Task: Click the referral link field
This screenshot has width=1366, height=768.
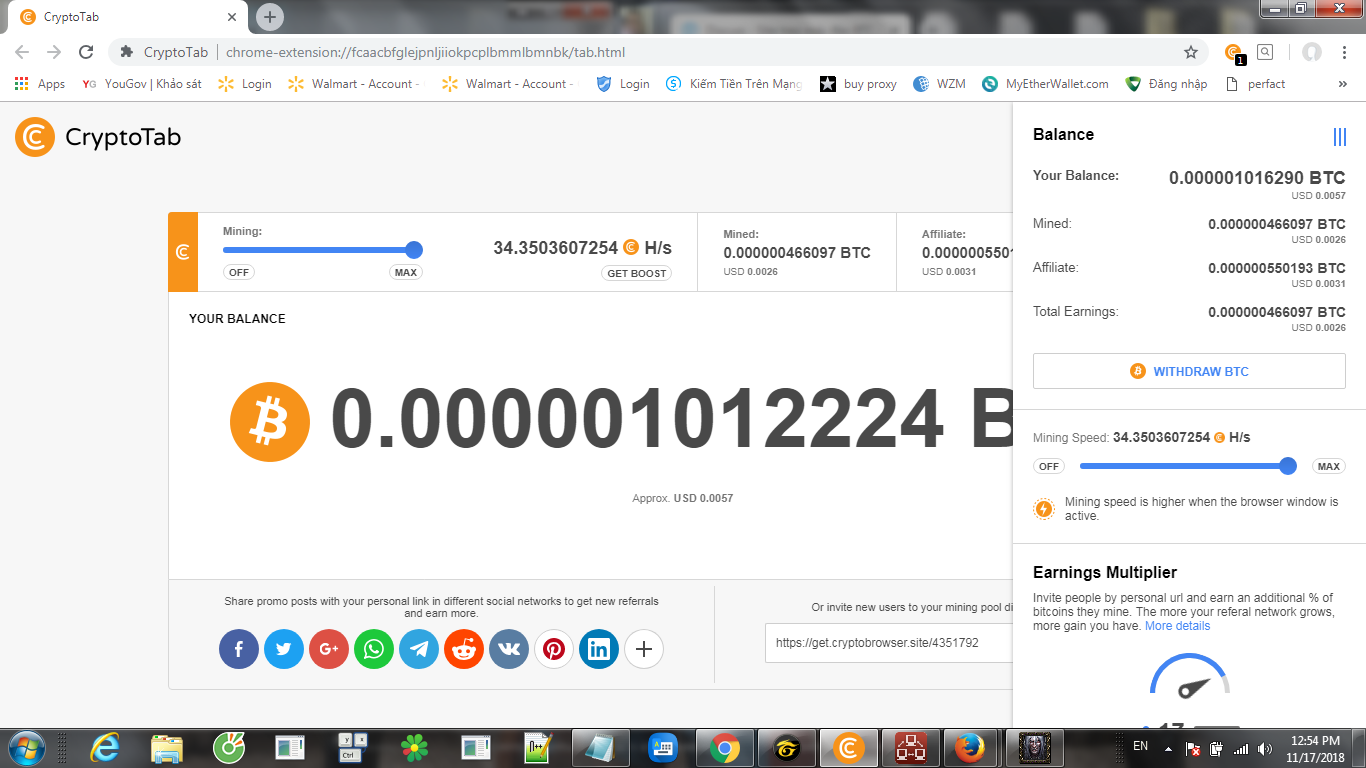Action: point(889,643)
